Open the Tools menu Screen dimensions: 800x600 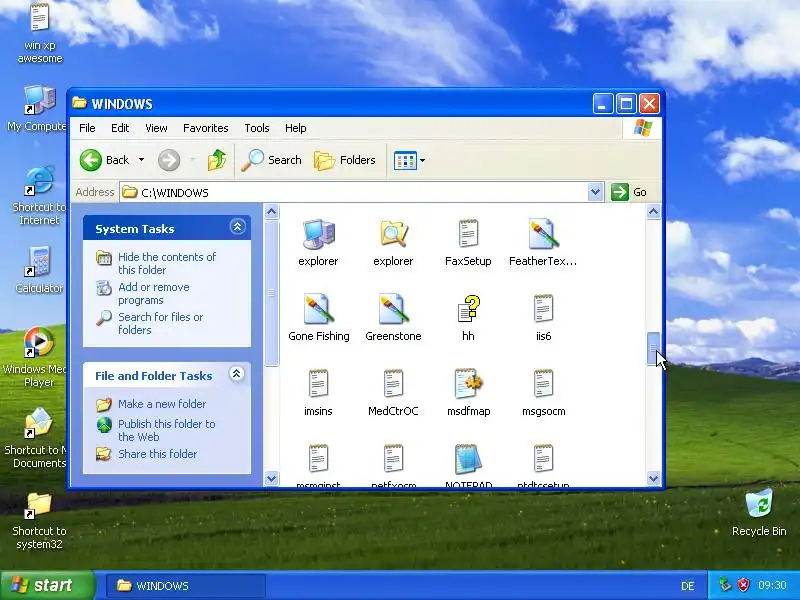257,128
